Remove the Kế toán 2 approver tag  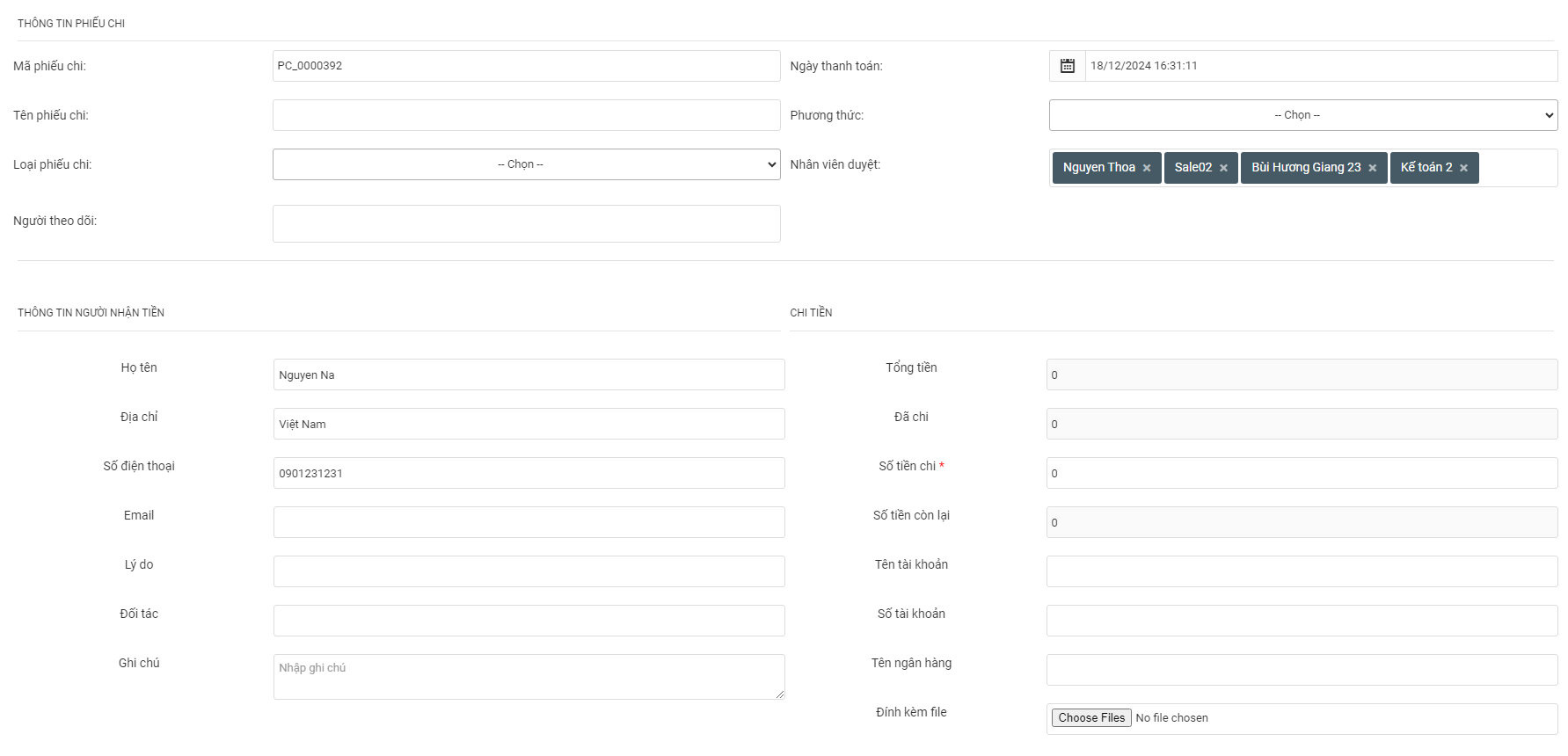coord(1463,168)
